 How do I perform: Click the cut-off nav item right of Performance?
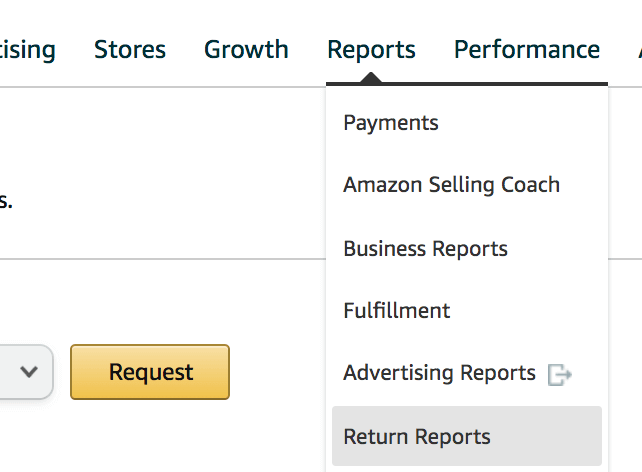coord(637,49)
